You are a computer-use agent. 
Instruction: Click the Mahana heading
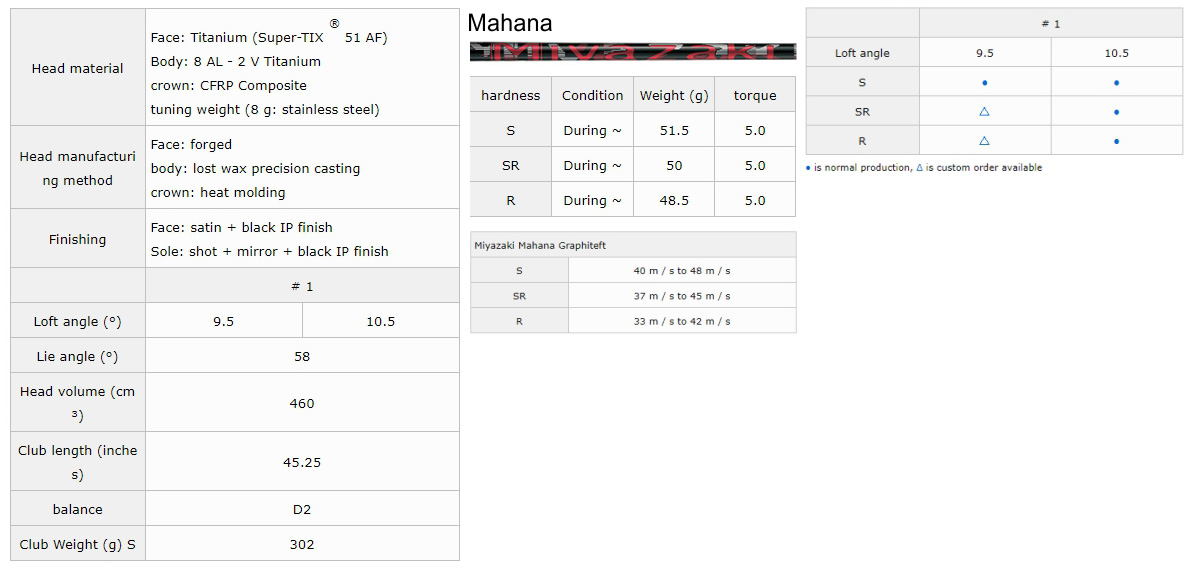point(510,24)
